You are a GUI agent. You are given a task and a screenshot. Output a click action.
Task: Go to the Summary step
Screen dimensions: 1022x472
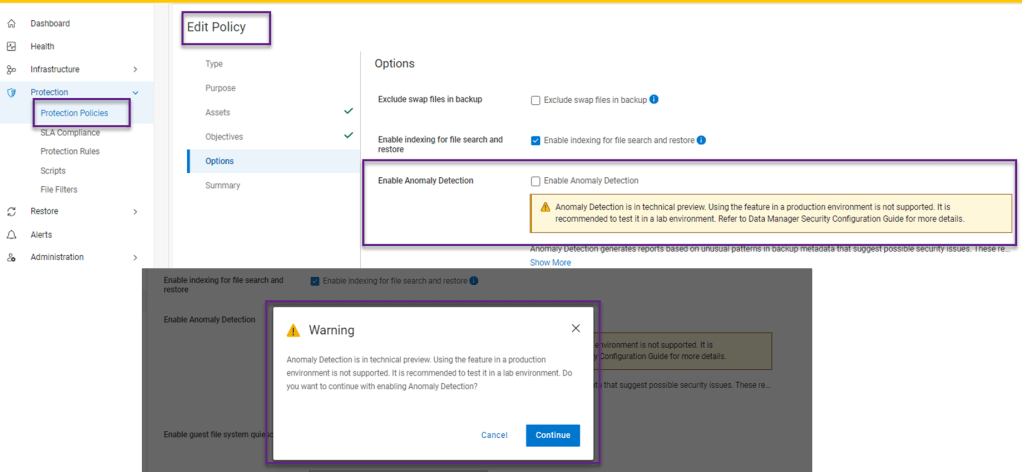[x=222, y=185]
